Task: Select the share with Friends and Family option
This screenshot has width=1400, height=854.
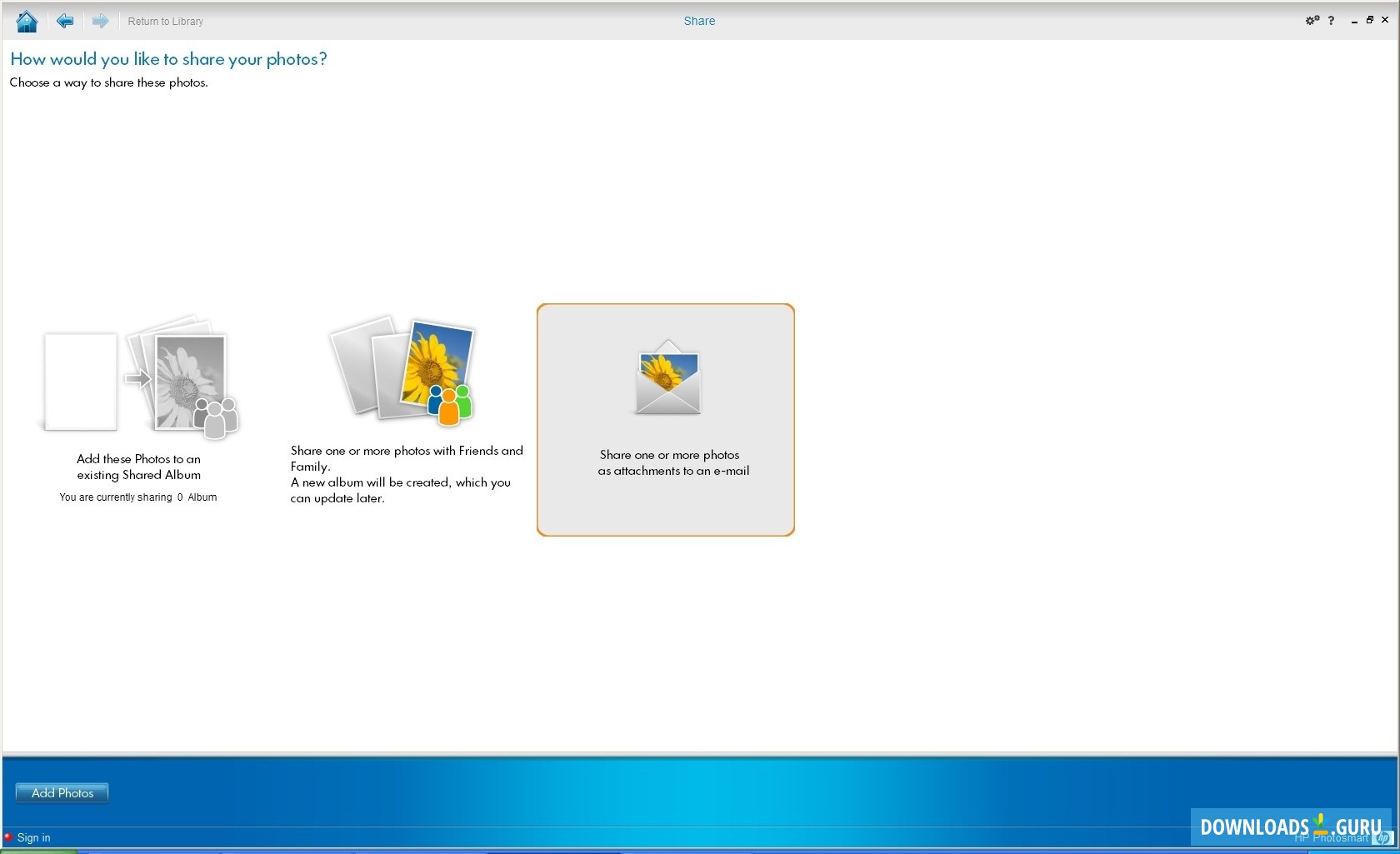Action: [x=407, y=410]
